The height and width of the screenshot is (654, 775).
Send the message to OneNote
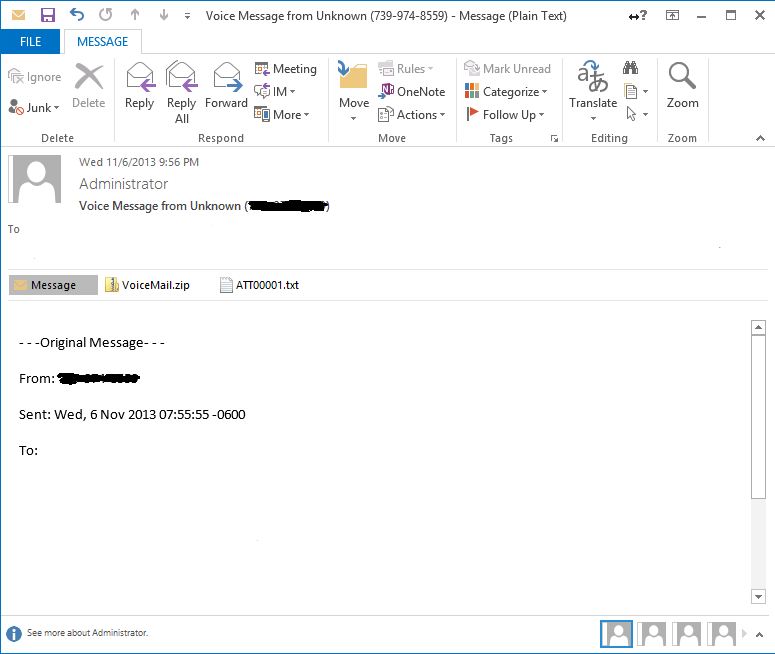(x=411, y=91)
